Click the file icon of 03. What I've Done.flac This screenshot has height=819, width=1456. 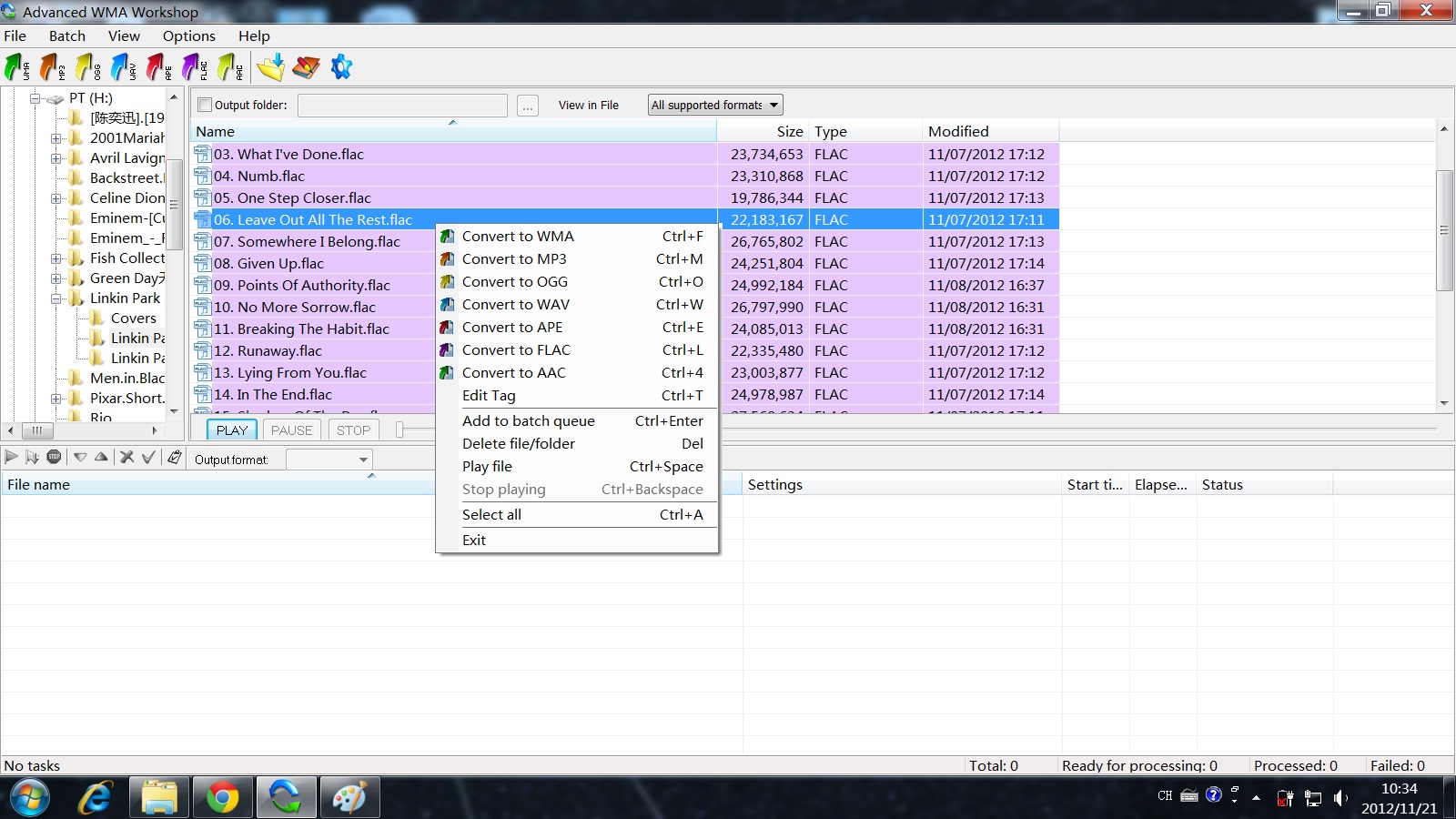point(202,154)
